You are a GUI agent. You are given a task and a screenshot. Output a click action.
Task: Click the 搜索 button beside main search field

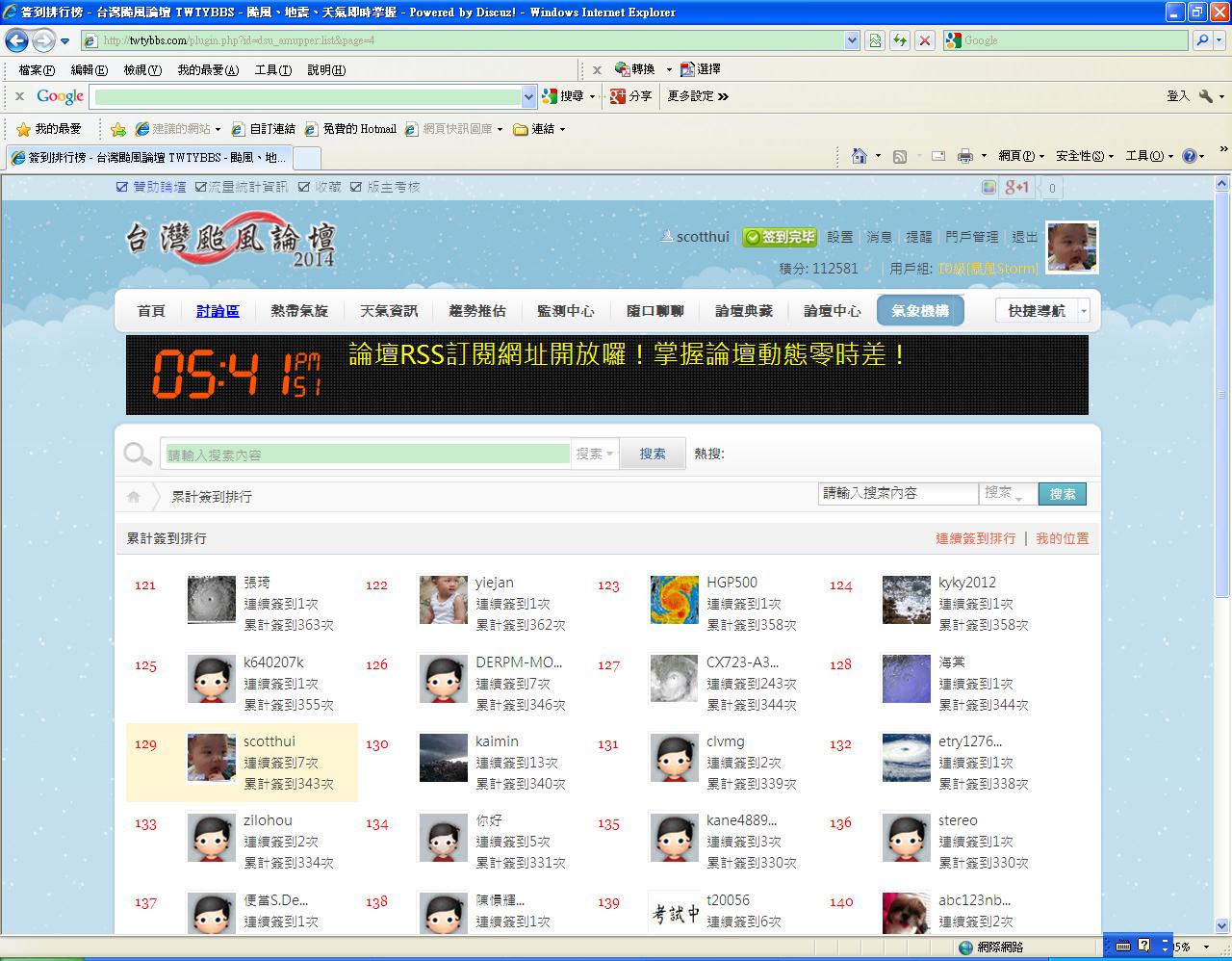(653, 454)
